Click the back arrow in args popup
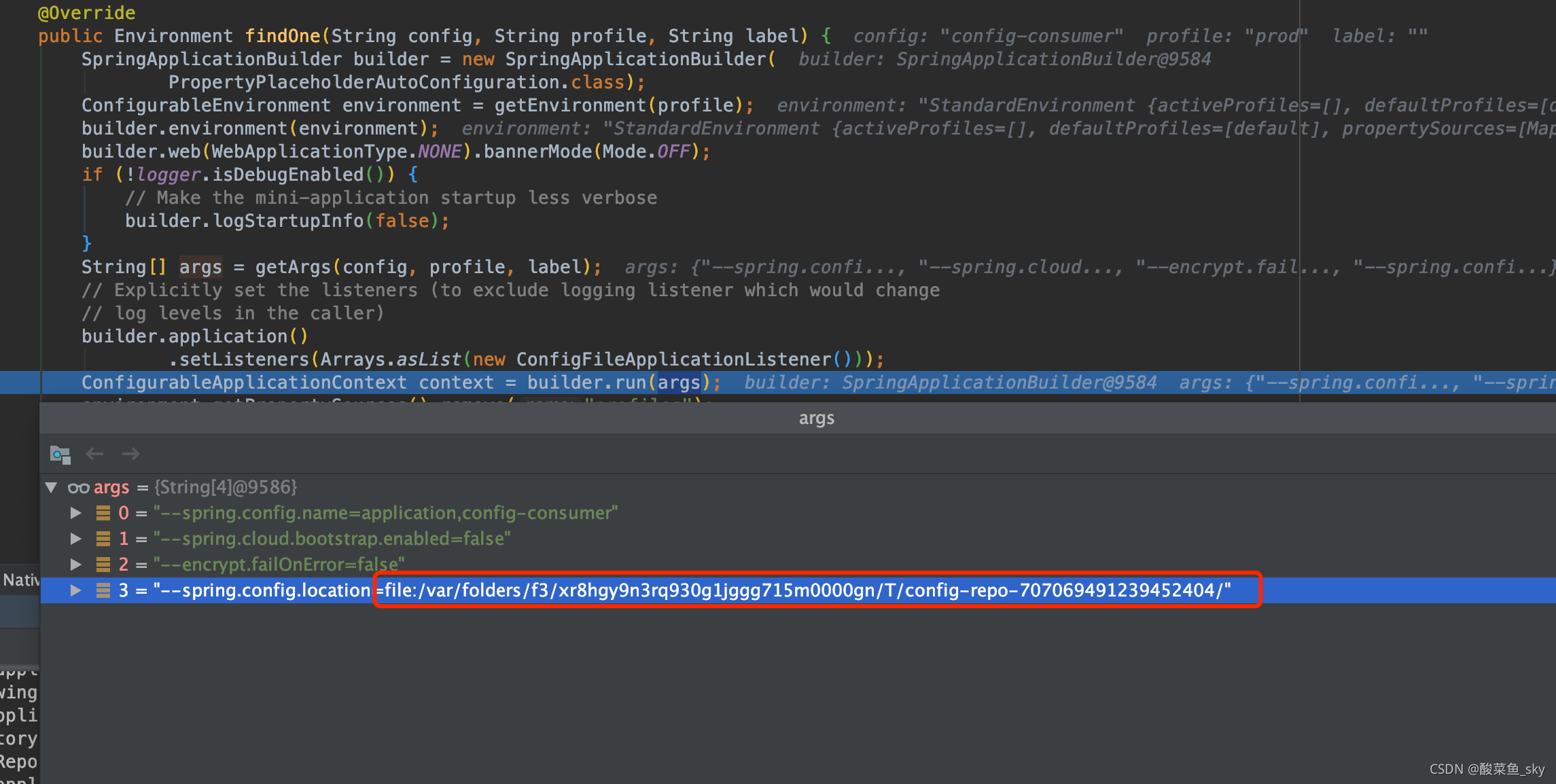 pos(94,454)
